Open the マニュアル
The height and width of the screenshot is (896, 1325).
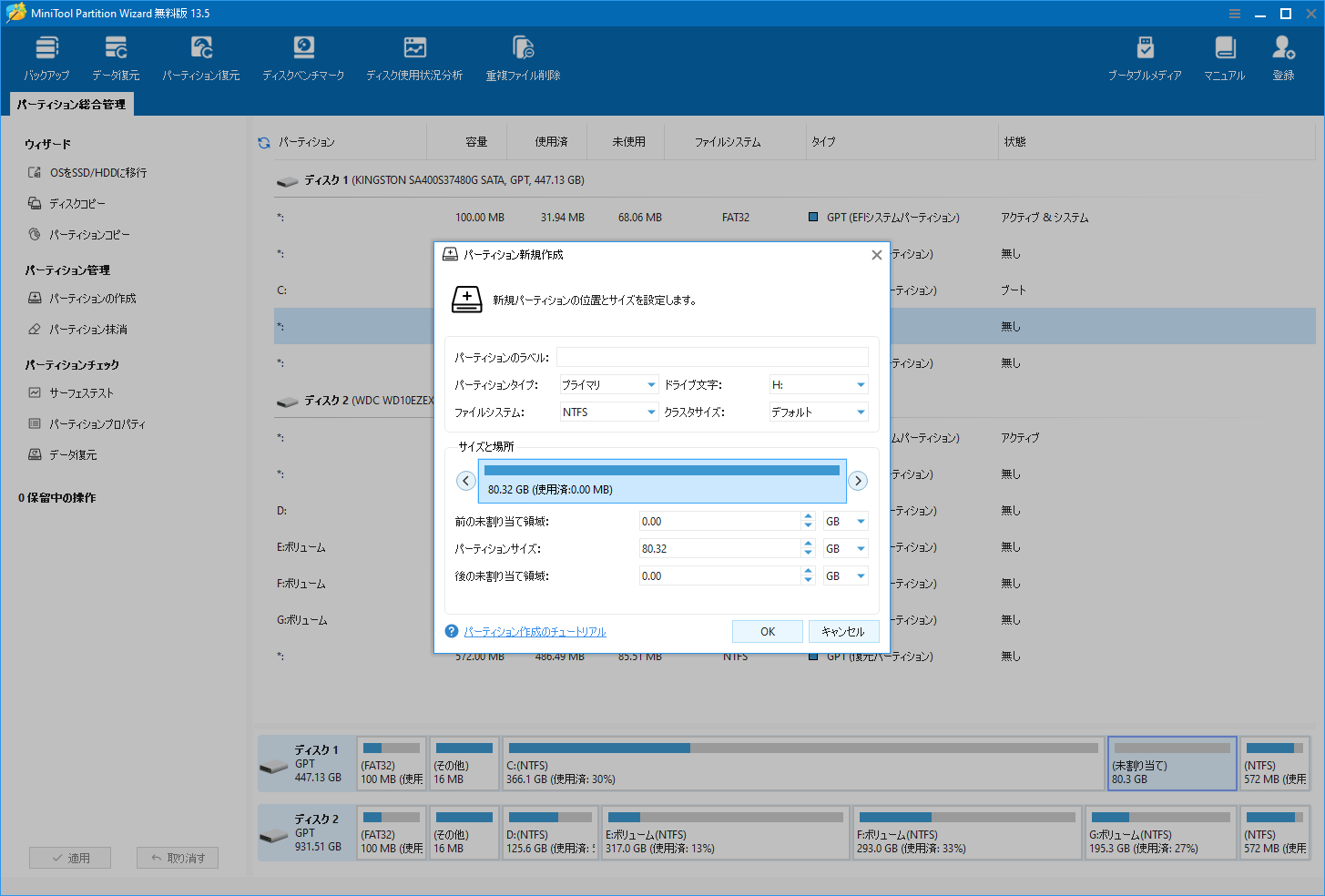[1224, 55]
